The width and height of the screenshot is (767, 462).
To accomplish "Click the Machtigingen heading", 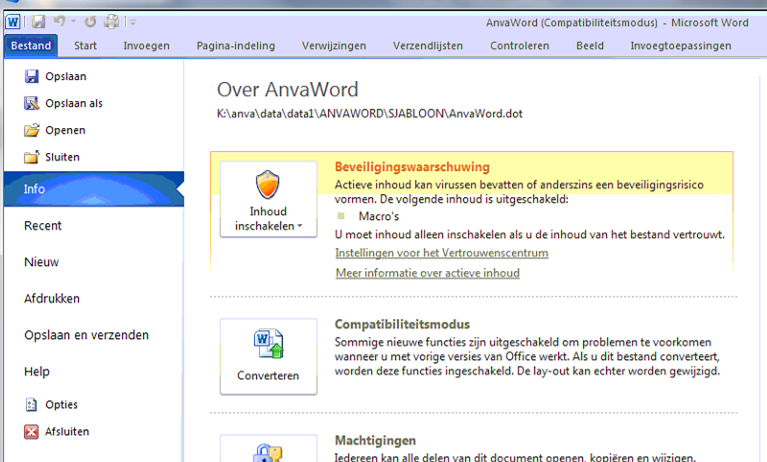I will coord(375,440).
